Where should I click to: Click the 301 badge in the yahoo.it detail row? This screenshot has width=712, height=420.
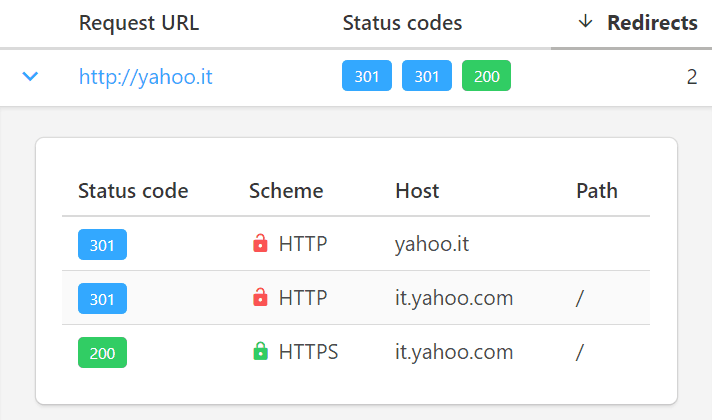click(x=102, y=244)
